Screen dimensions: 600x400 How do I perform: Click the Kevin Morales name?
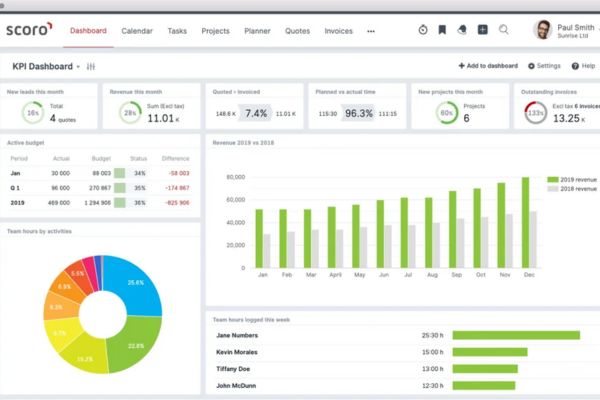point(236,352)
